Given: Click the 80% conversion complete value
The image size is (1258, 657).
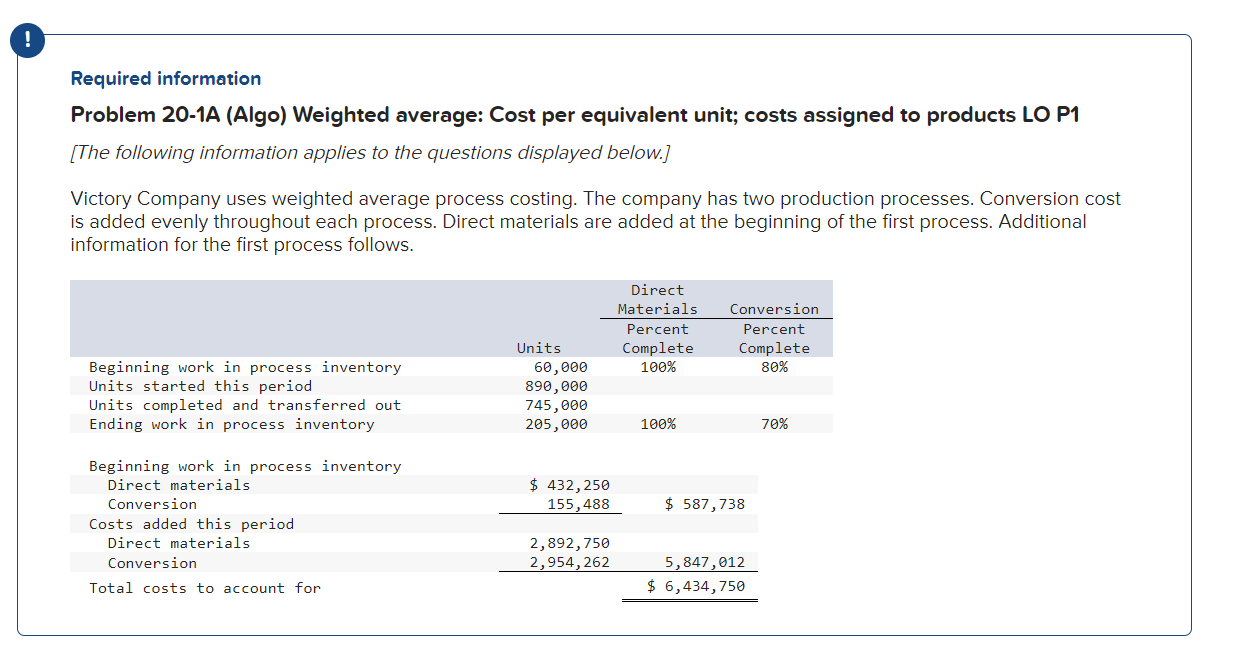Looking at the screenshot, I should pos(774,367).
